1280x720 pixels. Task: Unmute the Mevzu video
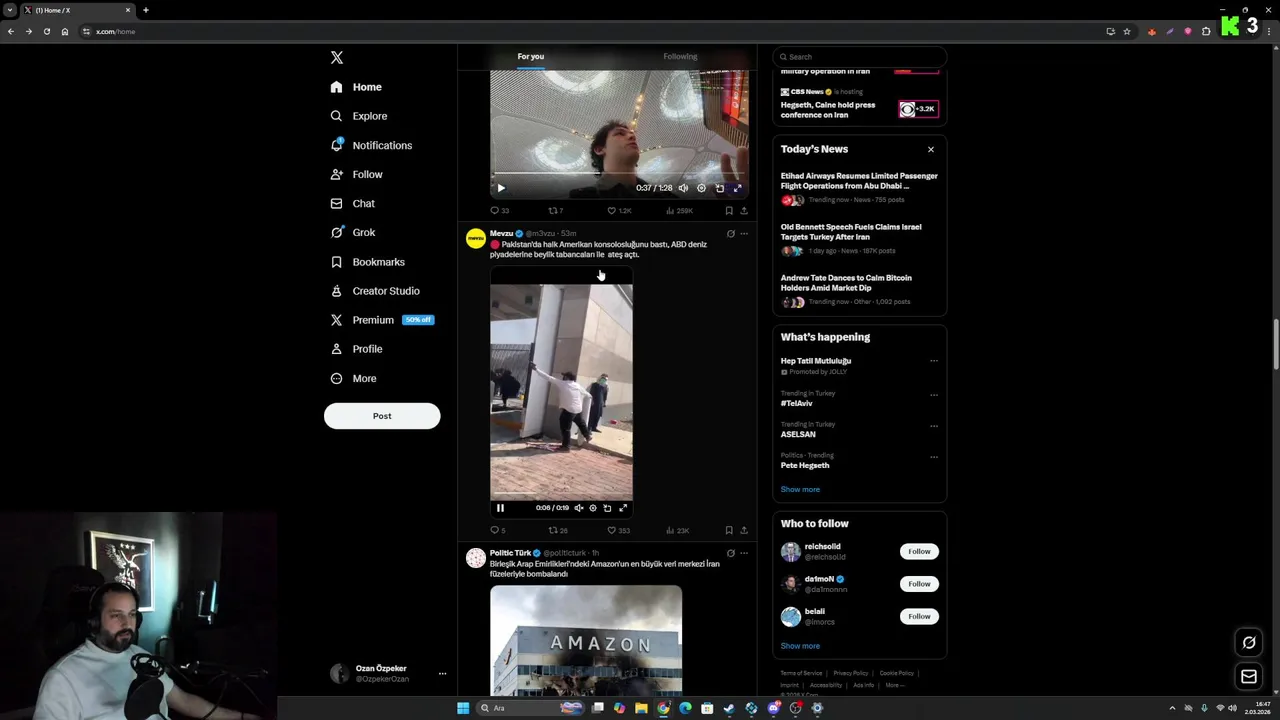pos(578,508)
